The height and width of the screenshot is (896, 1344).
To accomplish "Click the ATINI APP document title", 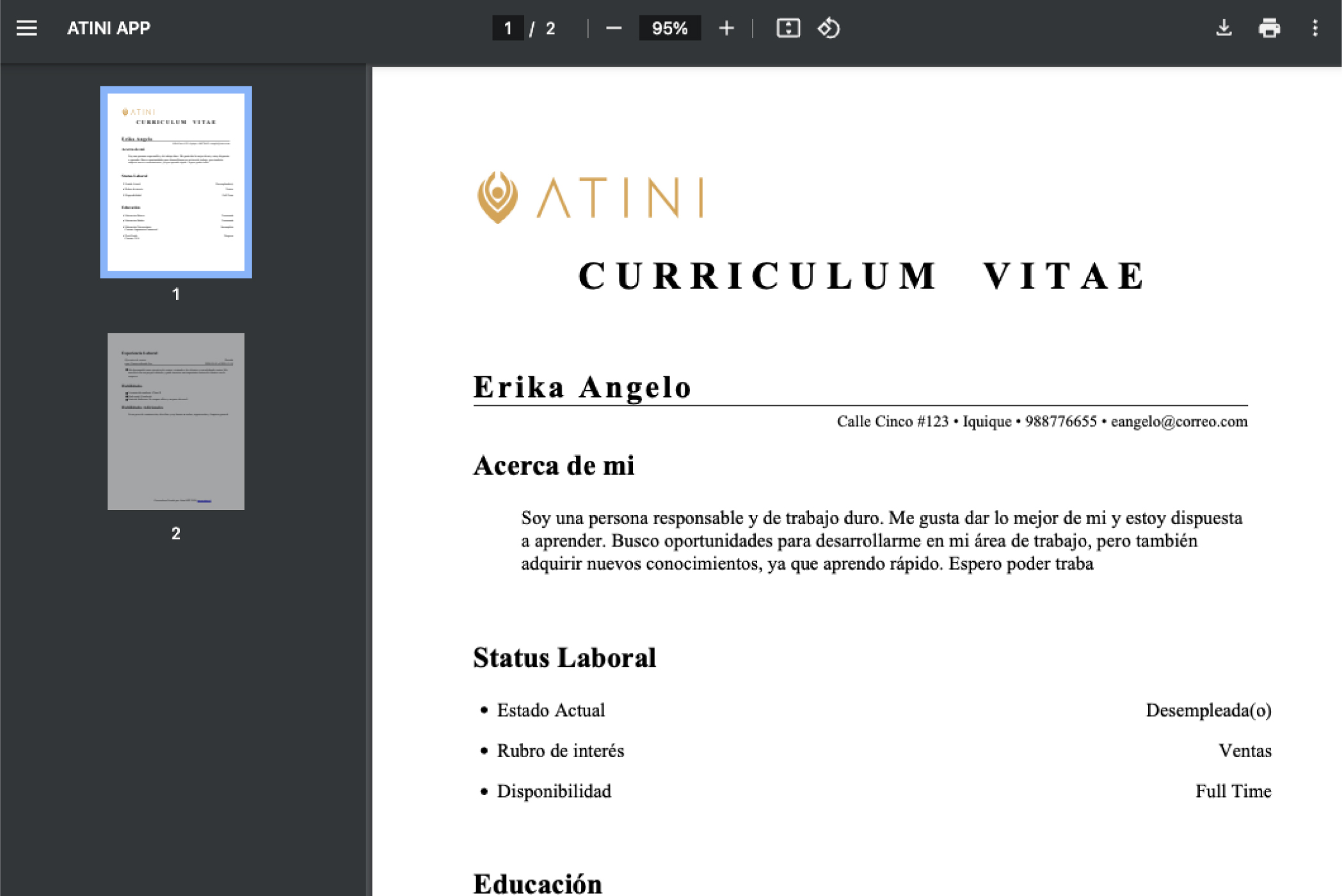I will (x=109, y=28).
